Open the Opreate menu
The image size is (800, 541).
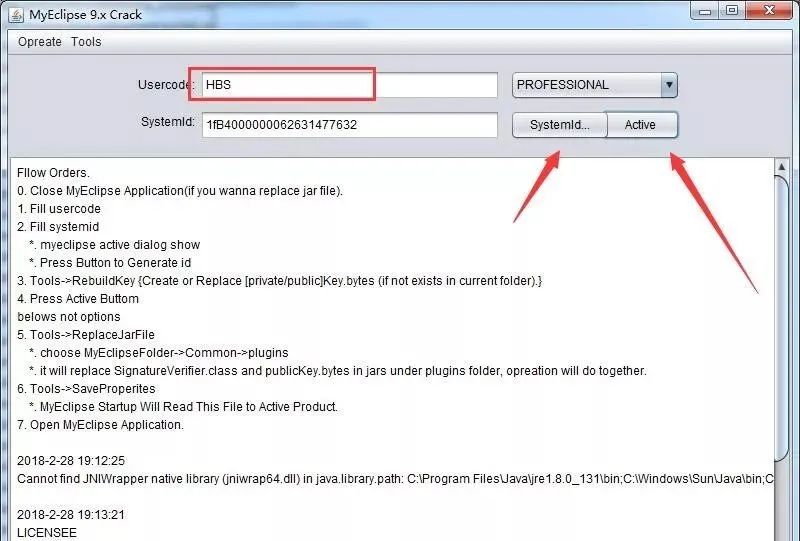coord(40,42)
